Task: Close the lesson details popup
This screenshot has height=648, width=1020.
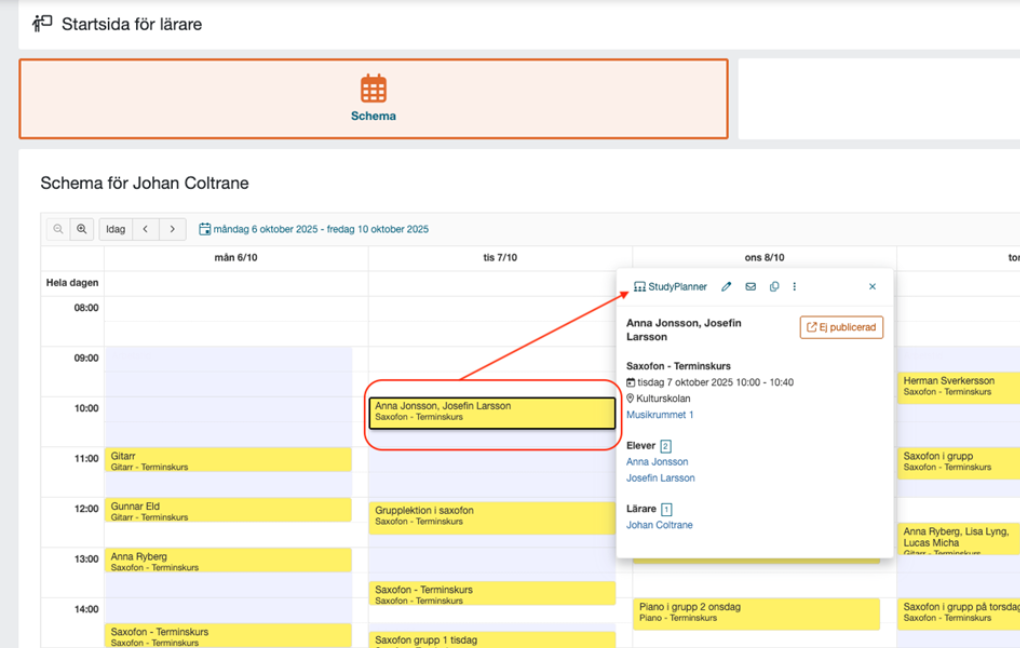Action: point(872,287)
